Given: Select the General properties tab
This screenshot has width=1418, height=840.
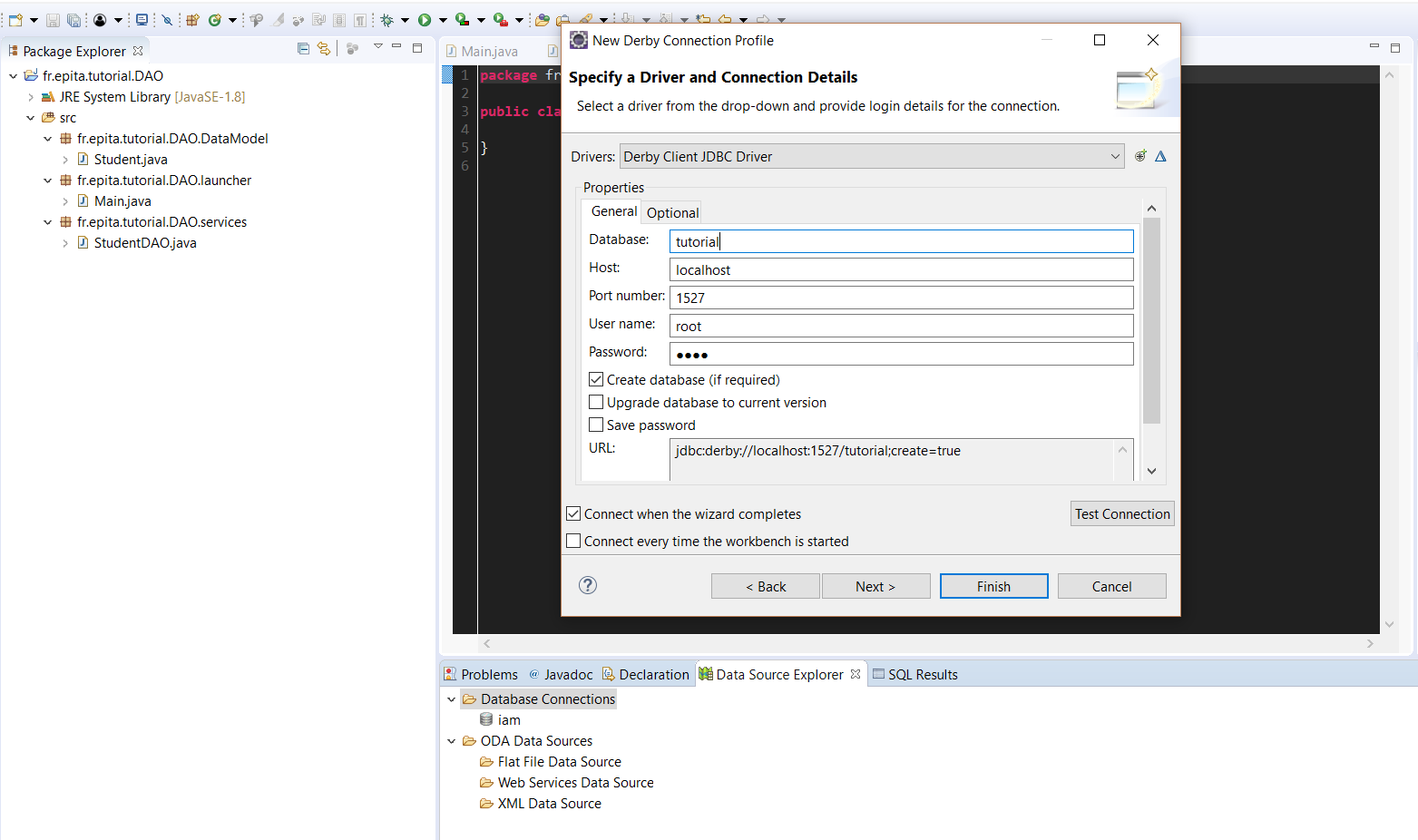Looking at the screenshot, I should click(613, 210).
